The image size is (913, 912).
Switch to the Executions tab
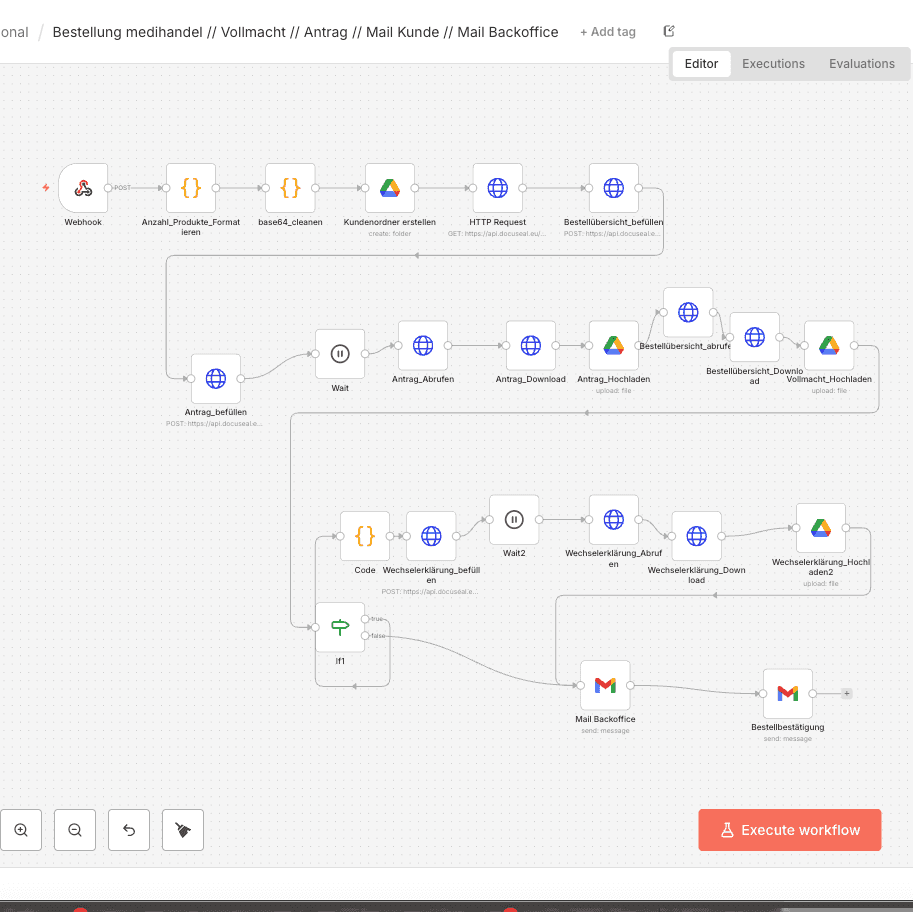click(773, 64)
